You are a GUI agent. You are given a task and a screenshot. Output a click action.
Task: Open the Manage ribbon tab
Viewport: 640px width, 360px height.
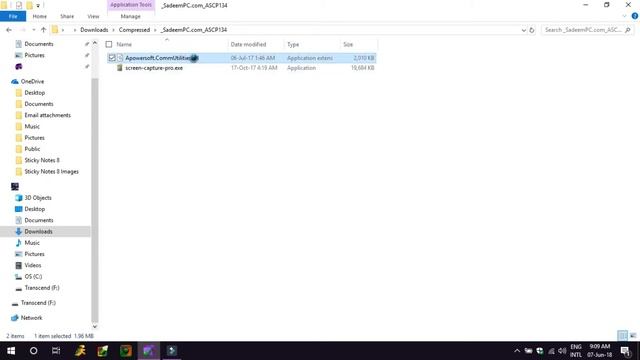pos(131,16)
